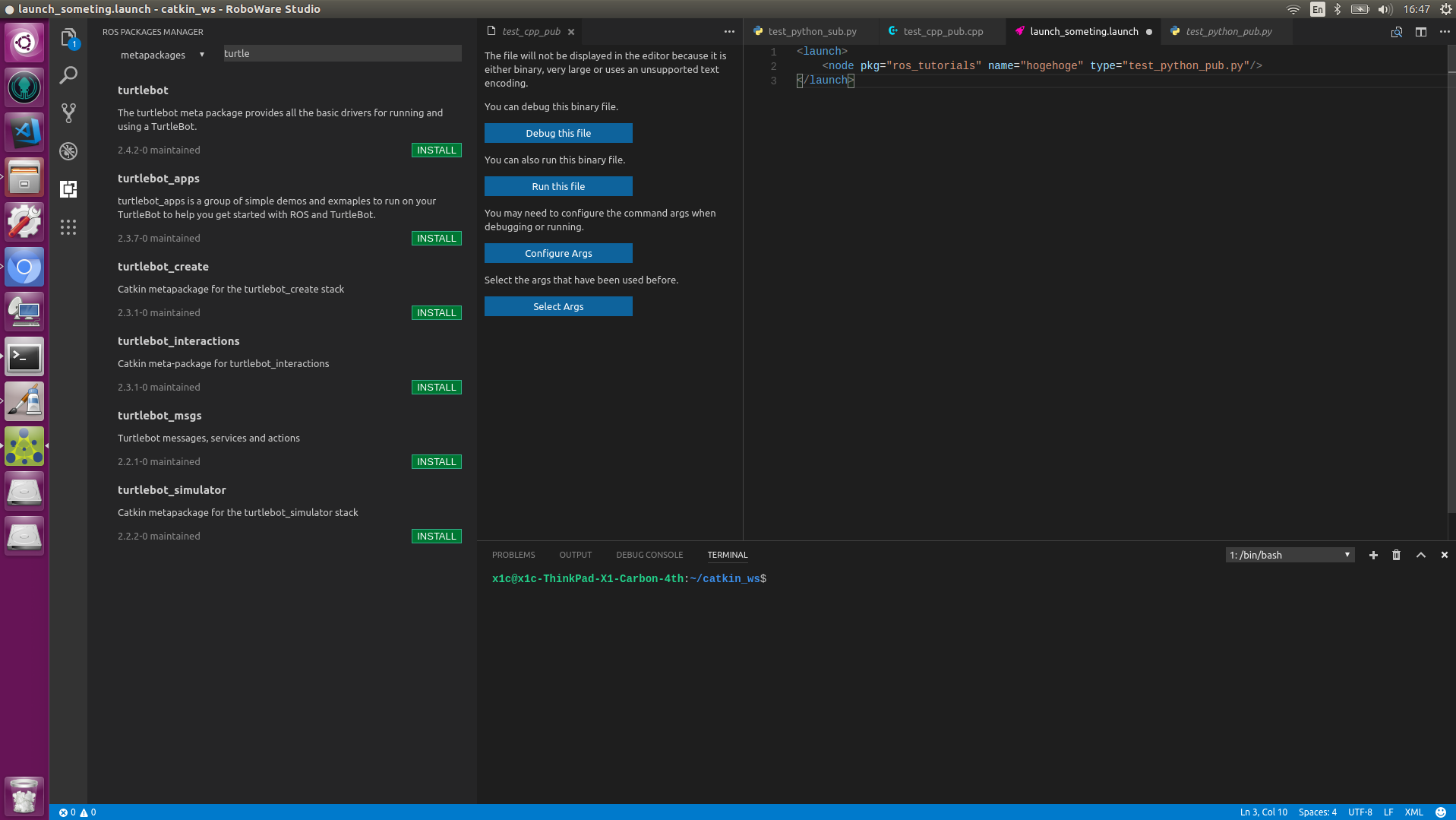Screen dimensions: 1456x820
Task: Open the metapackages category dropdown
Action: 163,55
